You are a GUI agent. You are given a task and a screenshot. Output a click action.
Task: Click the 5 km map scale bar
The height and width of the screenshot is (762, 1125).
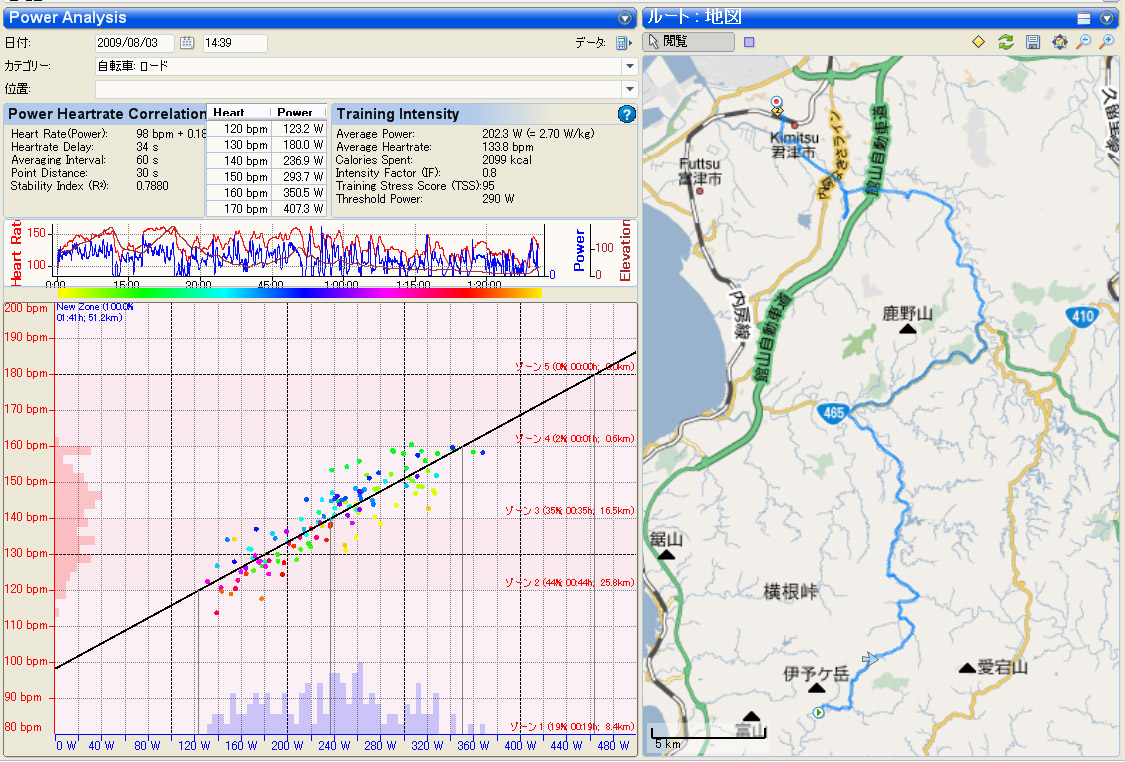coord(708,738)
